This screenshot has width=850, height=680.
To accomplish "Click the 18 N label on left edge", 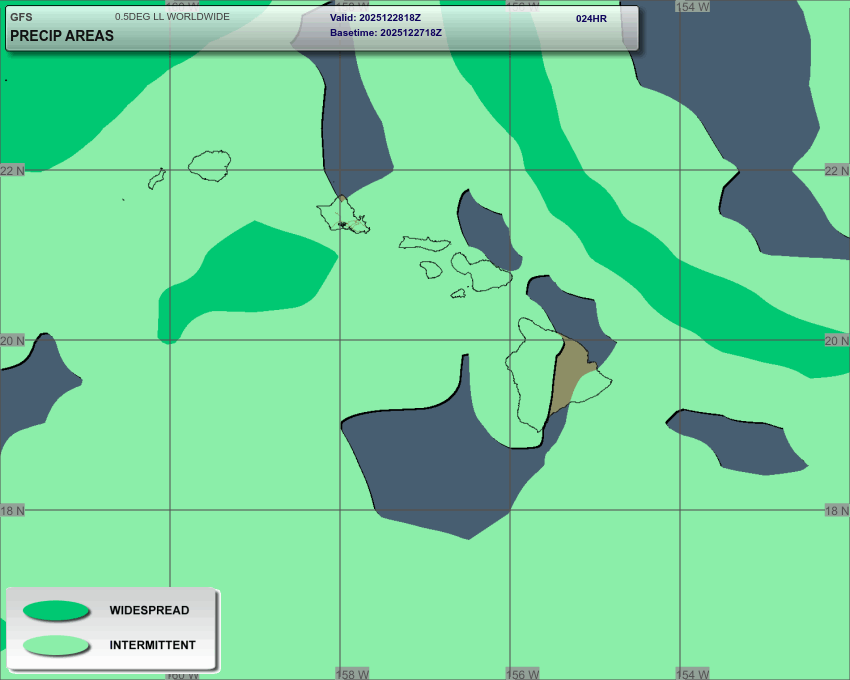I will click(12, 511).
